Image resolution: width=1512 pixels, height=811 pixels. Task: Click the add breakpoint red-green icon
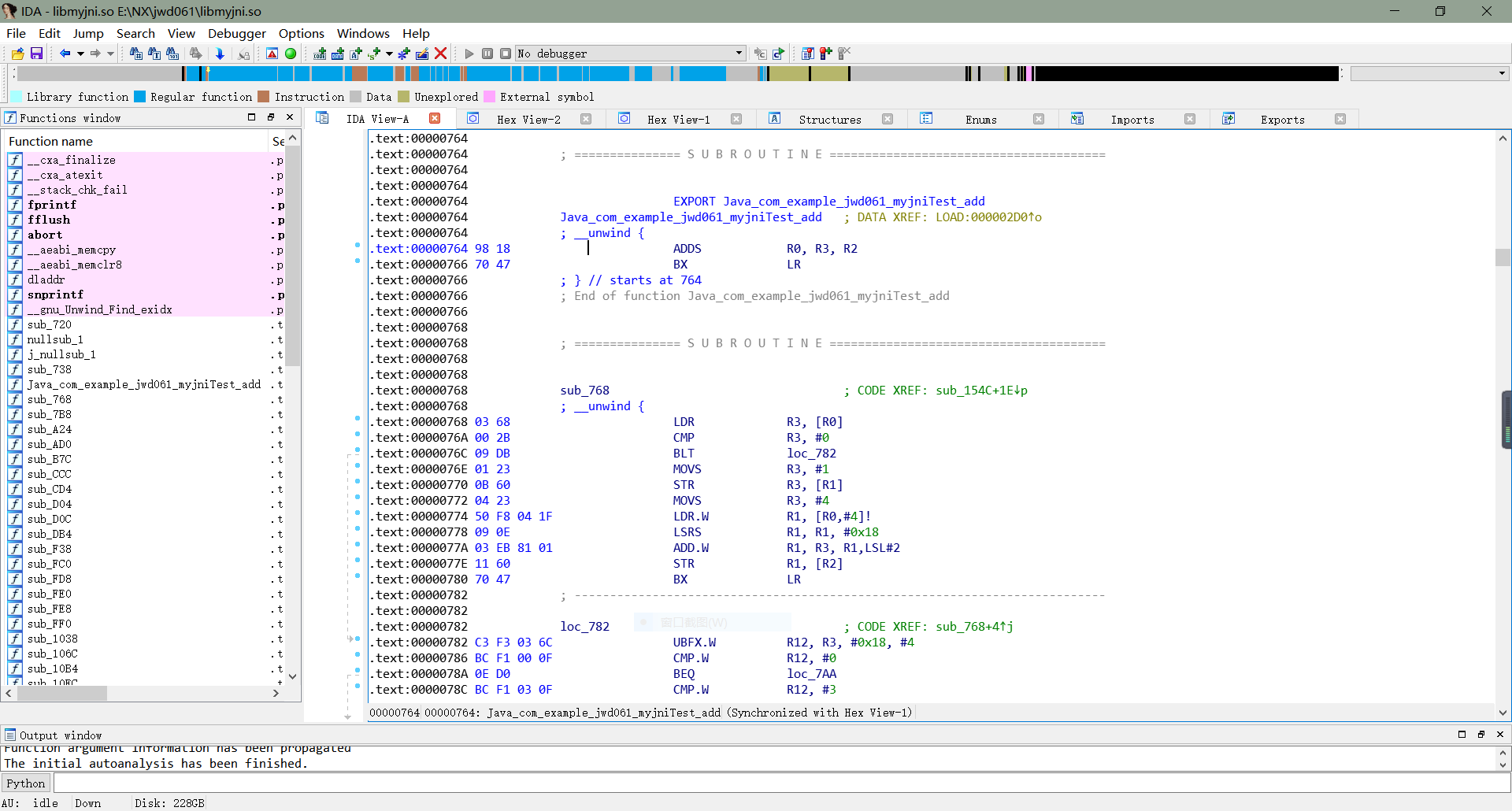[x=825, y=54]
